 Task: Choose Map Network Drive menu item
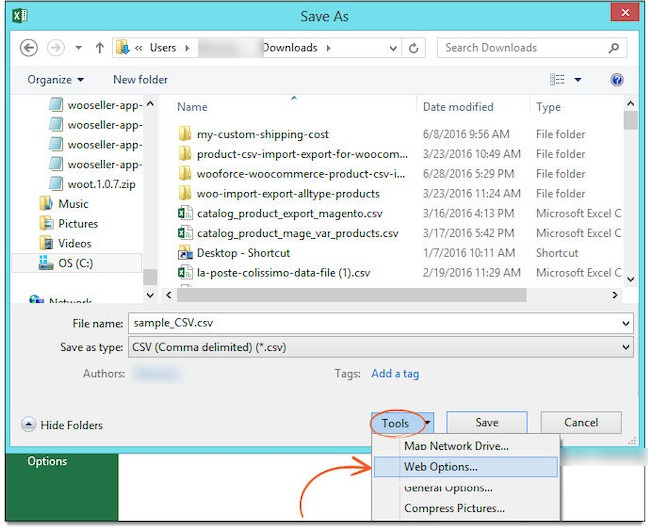(466, 446)
